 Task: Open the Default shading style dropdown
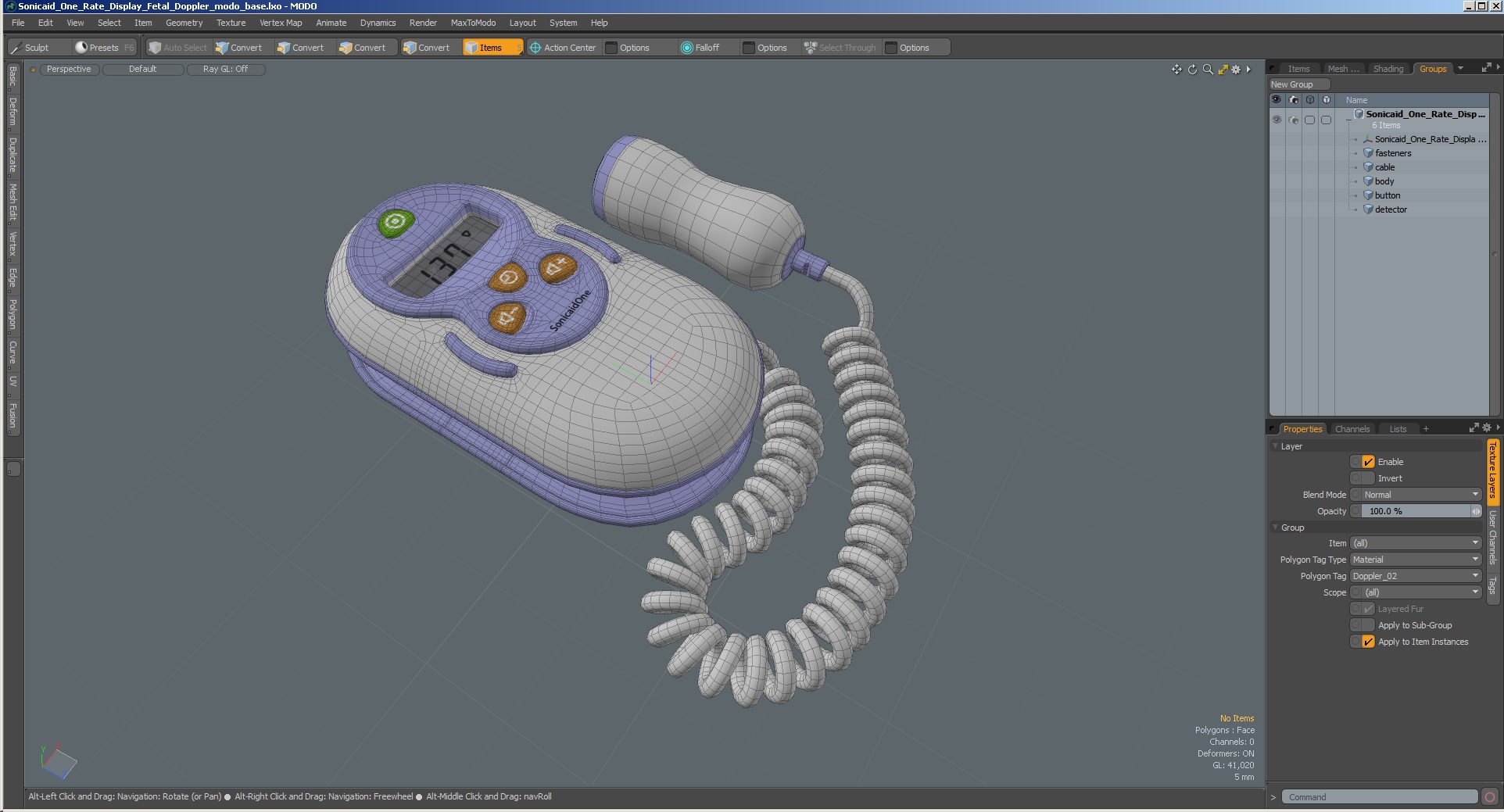pos(143,70)
